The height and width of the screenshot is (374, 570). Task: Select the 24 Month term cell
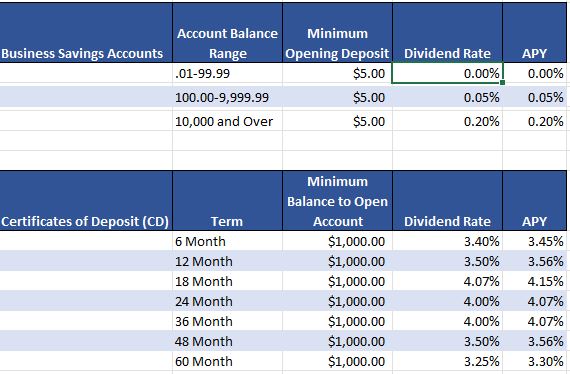(228, 301)
